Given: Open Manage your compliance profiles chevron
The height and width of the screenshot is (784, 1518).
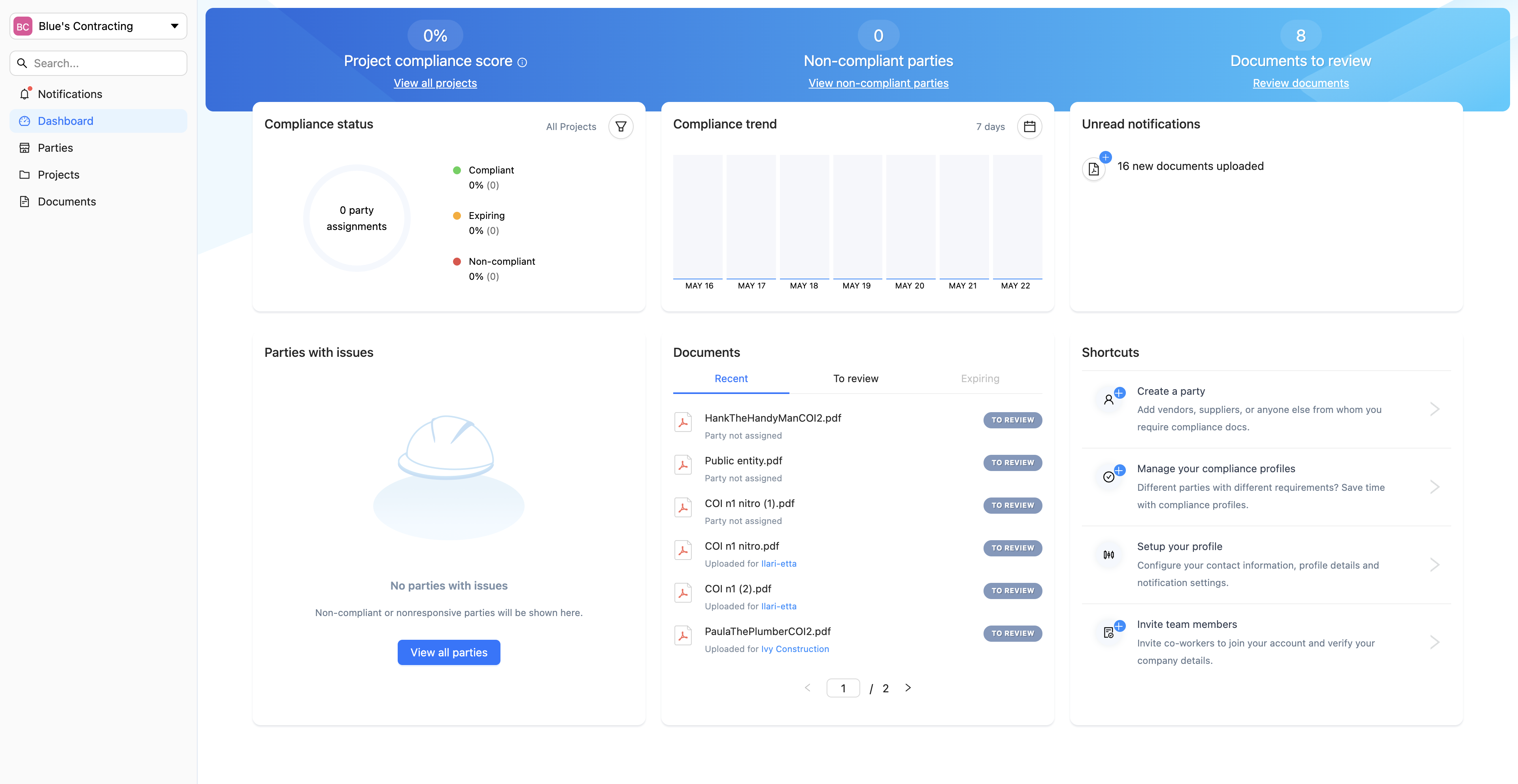Looking at the screenshot, I should coord(1434,486).
